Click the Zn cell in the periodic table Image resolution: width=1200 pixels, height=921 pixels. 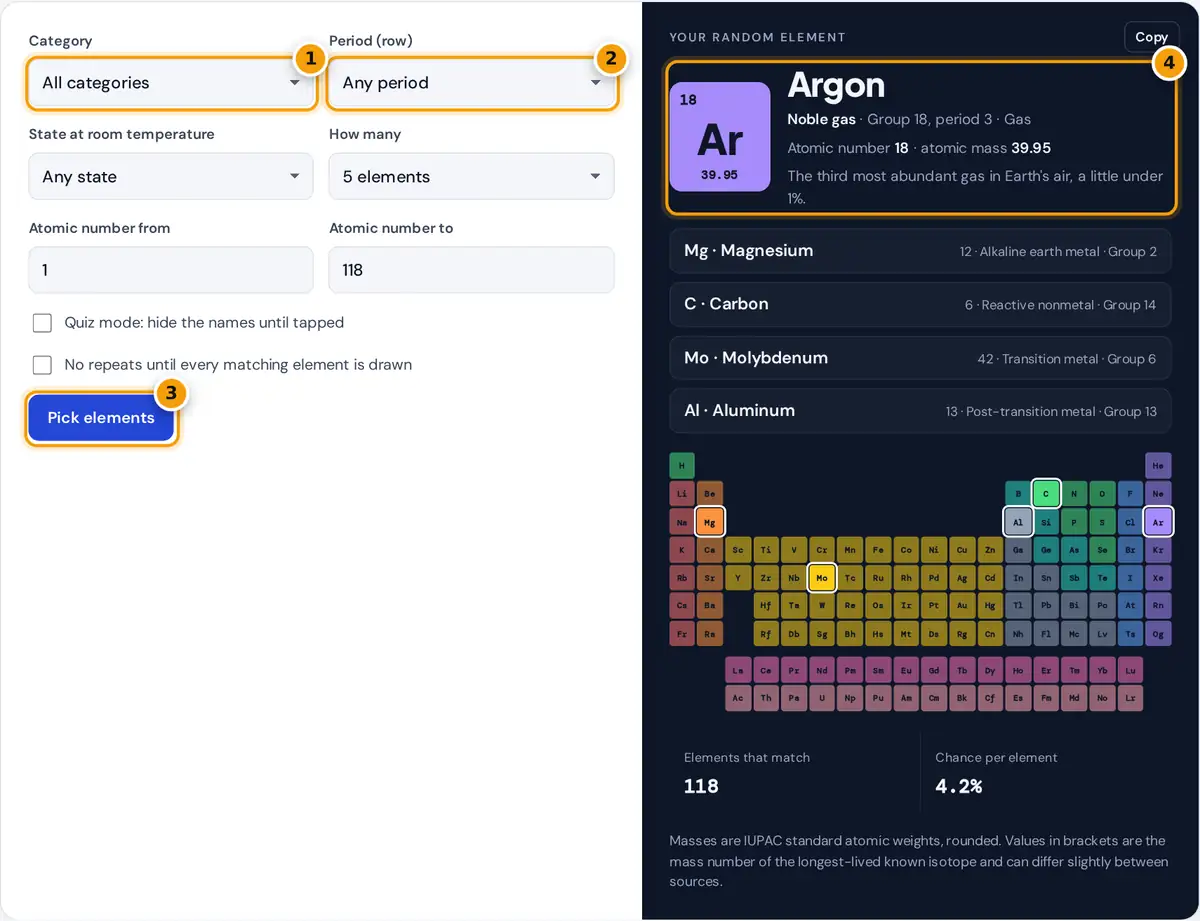coord(990,550)
